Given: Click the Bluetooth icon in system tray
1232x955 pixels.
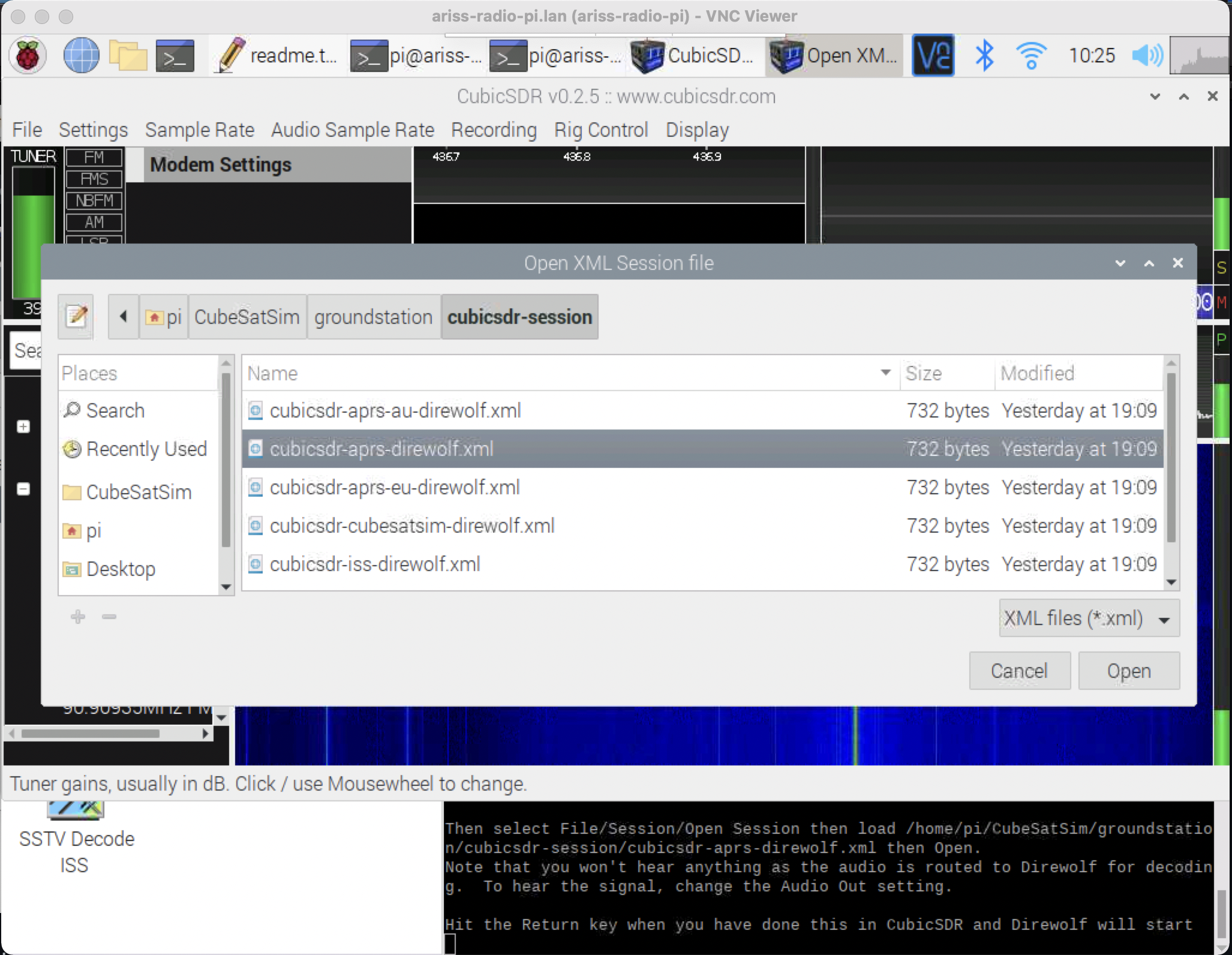Looking at the screenshot, I should click(984, 55).
